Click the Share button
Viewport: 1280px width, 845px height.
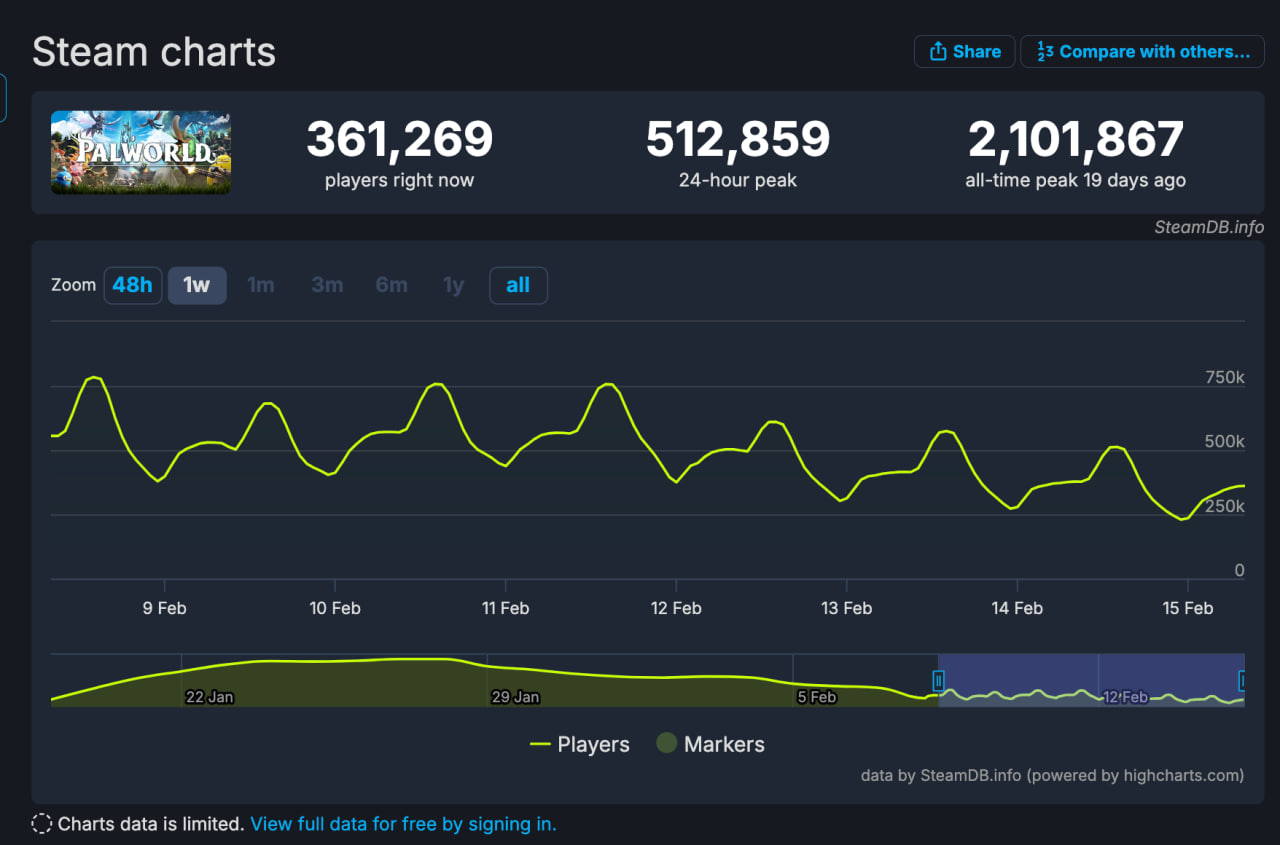pyautogui.click(x=964, y=52)
